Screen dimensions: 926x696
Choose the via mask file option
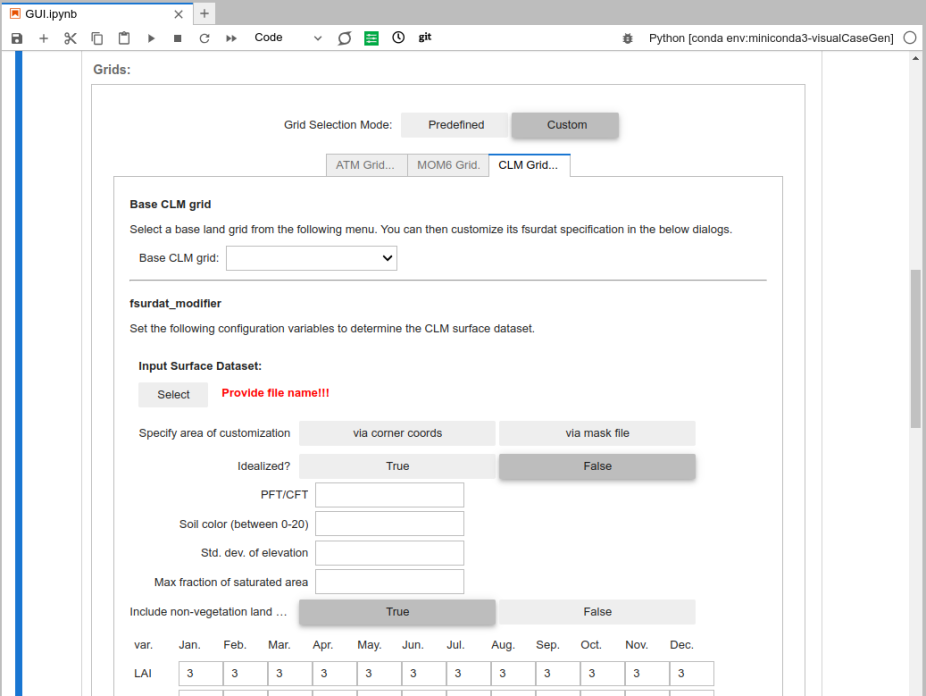(597, 433)
